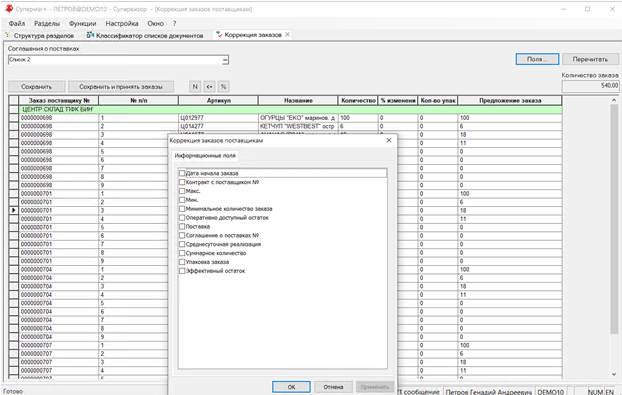Enable Контракт с поставщиком № field
Image resolution: width=622 pixels, height=395 pixels.
(x=182, y=182)
